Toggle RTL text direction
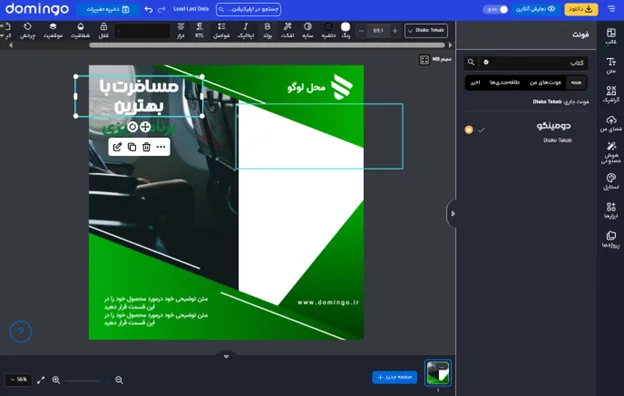 (199, 31)
